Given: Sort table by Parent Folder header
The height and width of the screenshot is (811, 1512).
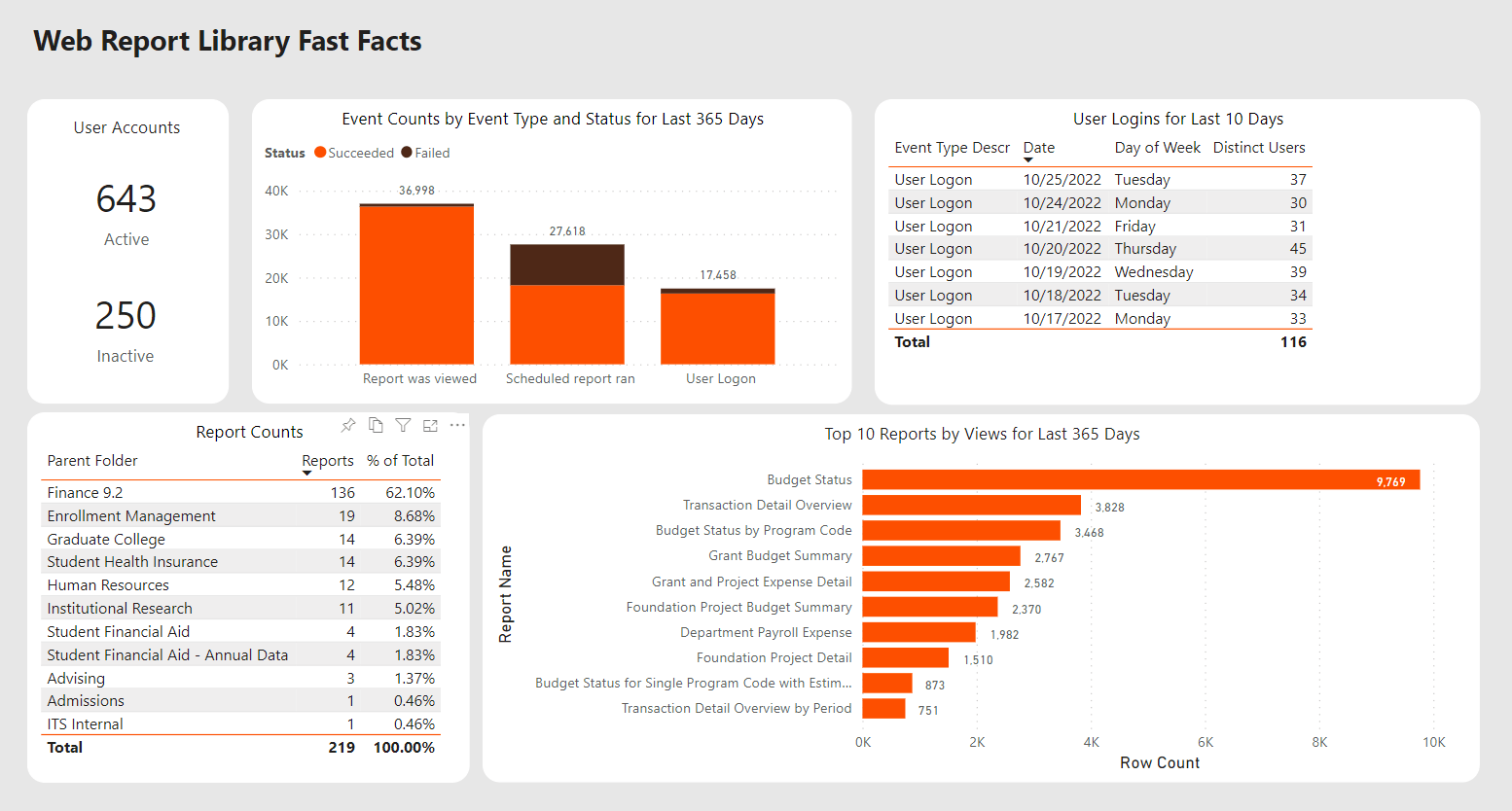Looking at the screenshot, I should (92, 461).
